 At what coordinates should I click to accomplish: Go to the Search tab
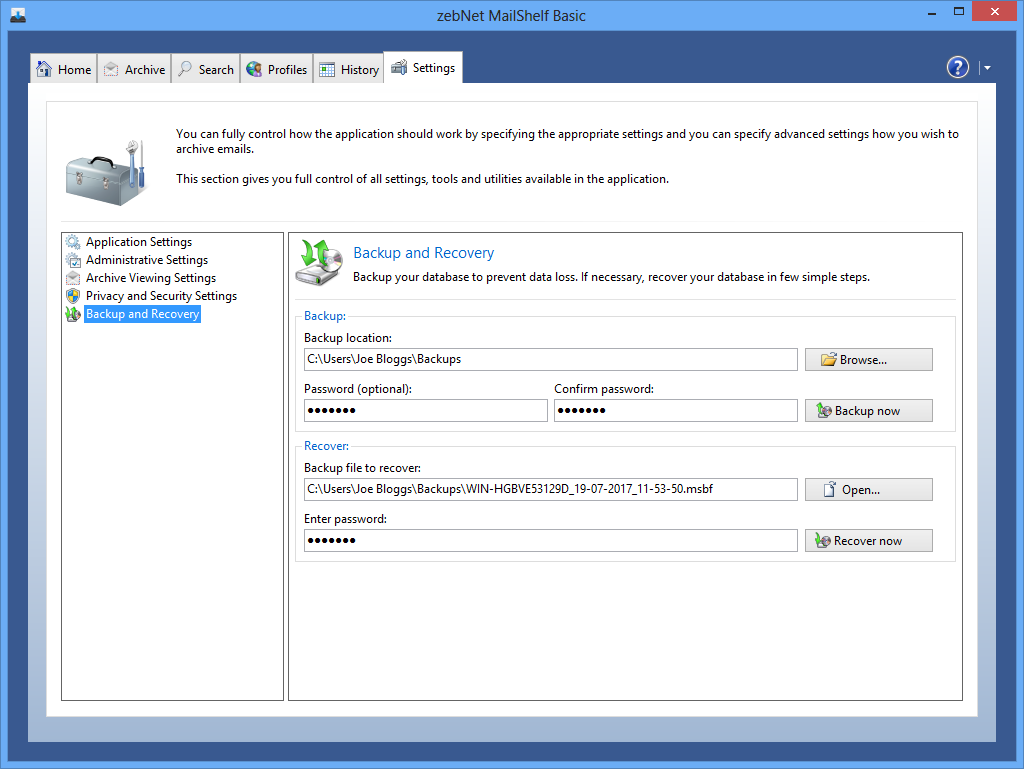pyautogui.click(x=206, y=69)
